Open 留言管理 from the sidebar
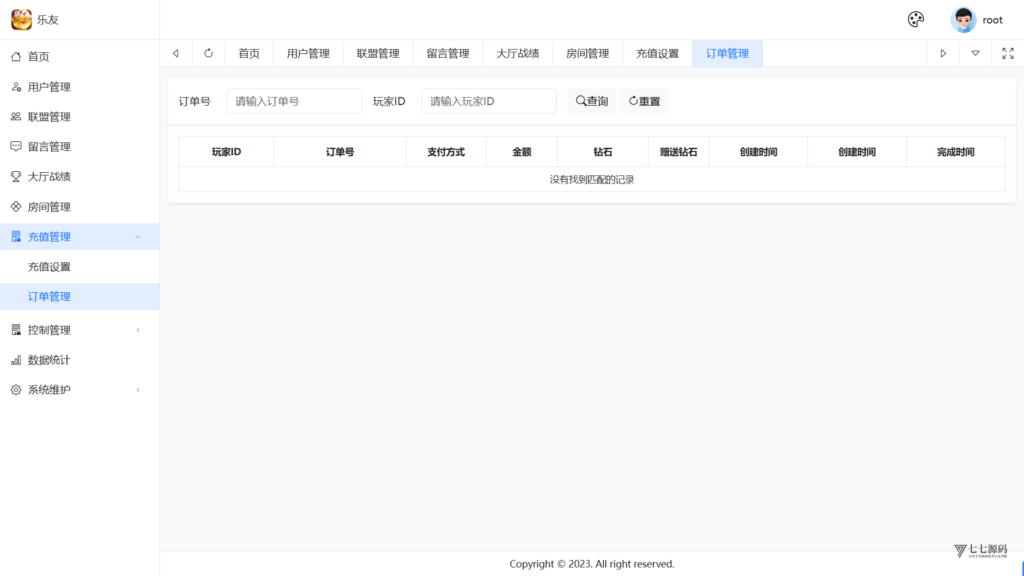 pos(80,147)
